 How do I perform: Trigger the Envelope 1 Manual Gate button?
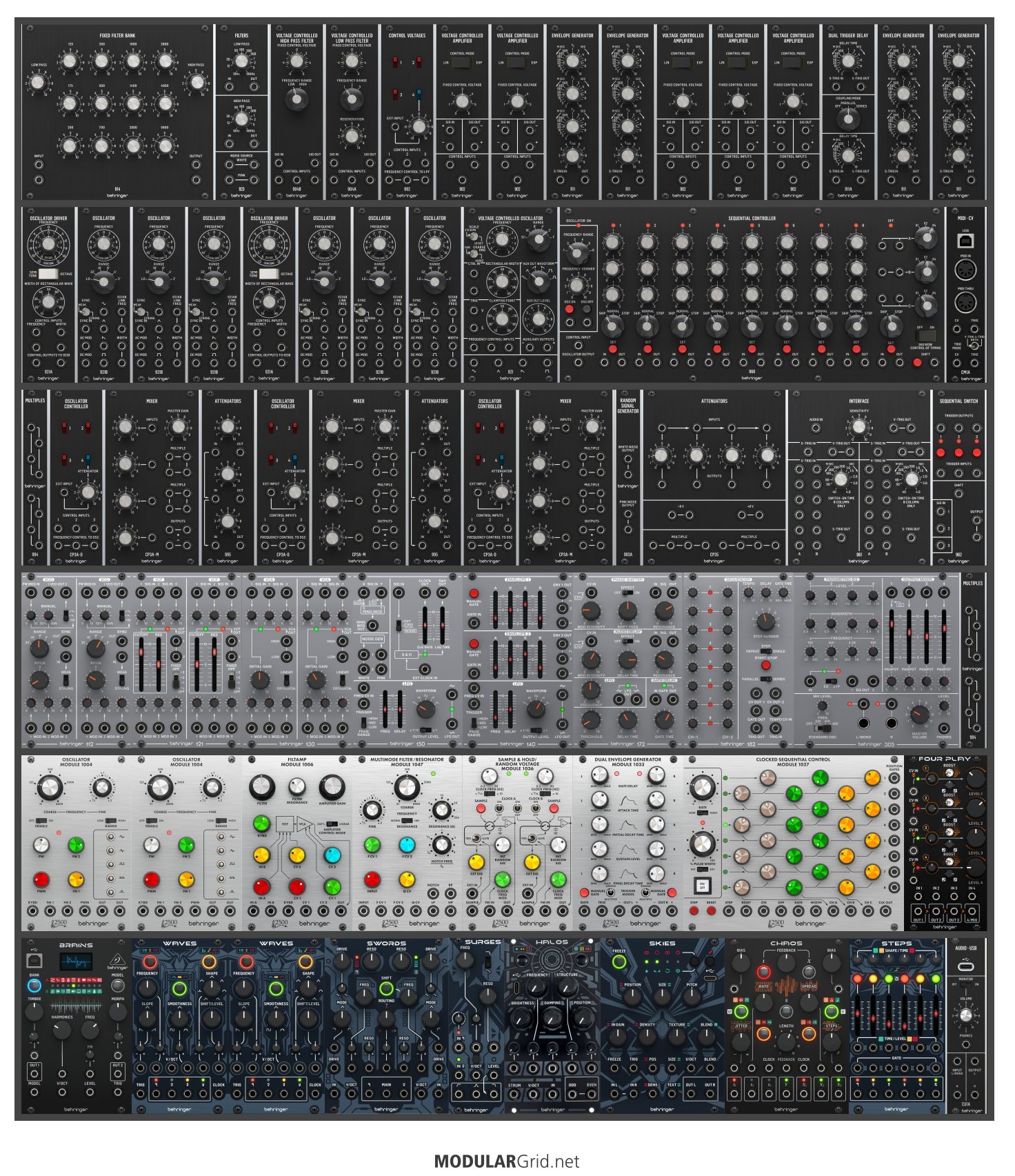pos(474,593)
